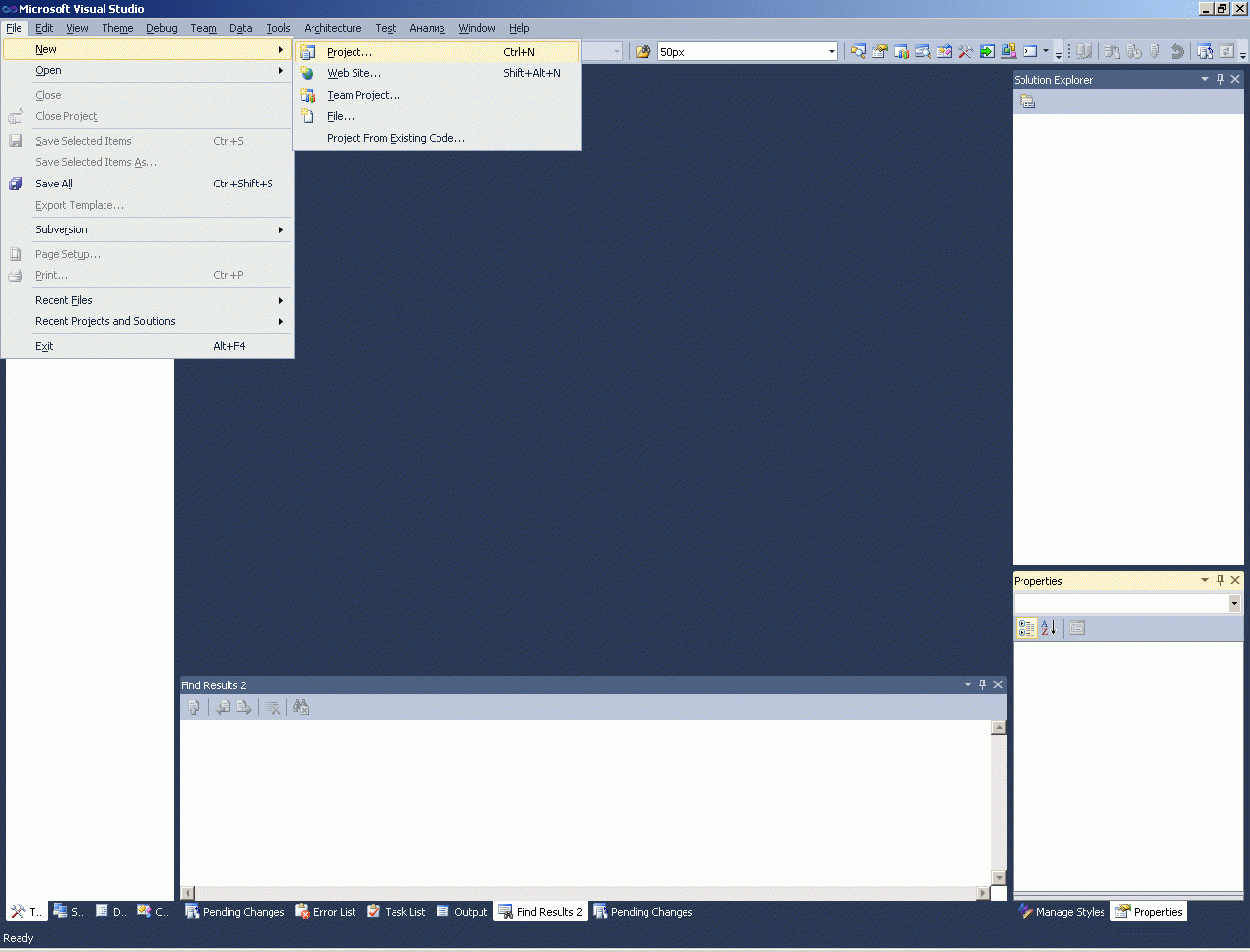Open Find Results 2 window position dropdown
The height and width of the screenshot is (952, 1250).
[x=968, y=684]
